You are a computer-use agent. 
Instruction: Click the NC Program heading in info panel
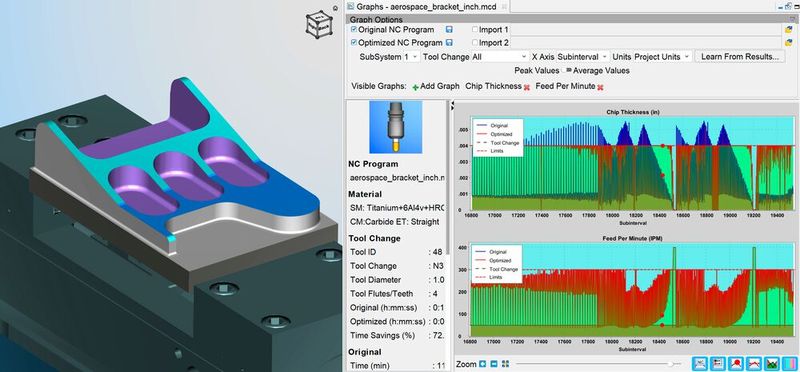(373, 164)
